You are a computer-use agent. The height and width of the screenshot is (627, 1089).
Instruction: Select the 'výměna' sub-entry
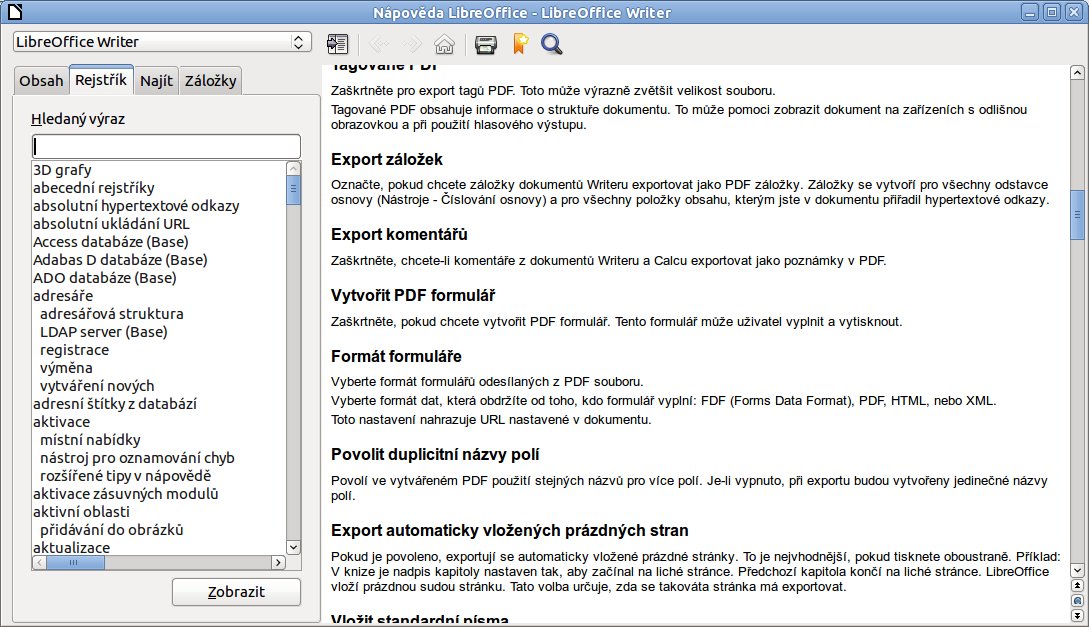(66, 368)
